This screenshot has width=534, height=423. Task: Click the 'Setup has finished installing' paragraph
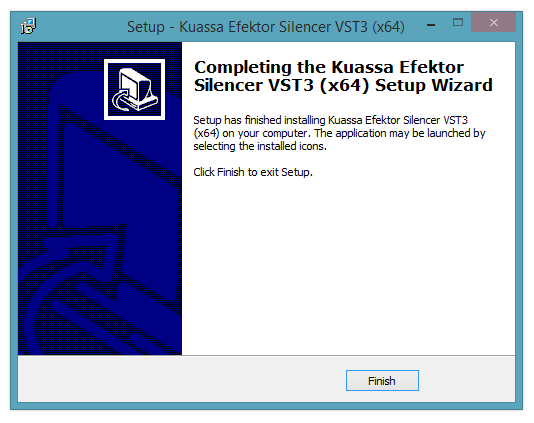339,133
